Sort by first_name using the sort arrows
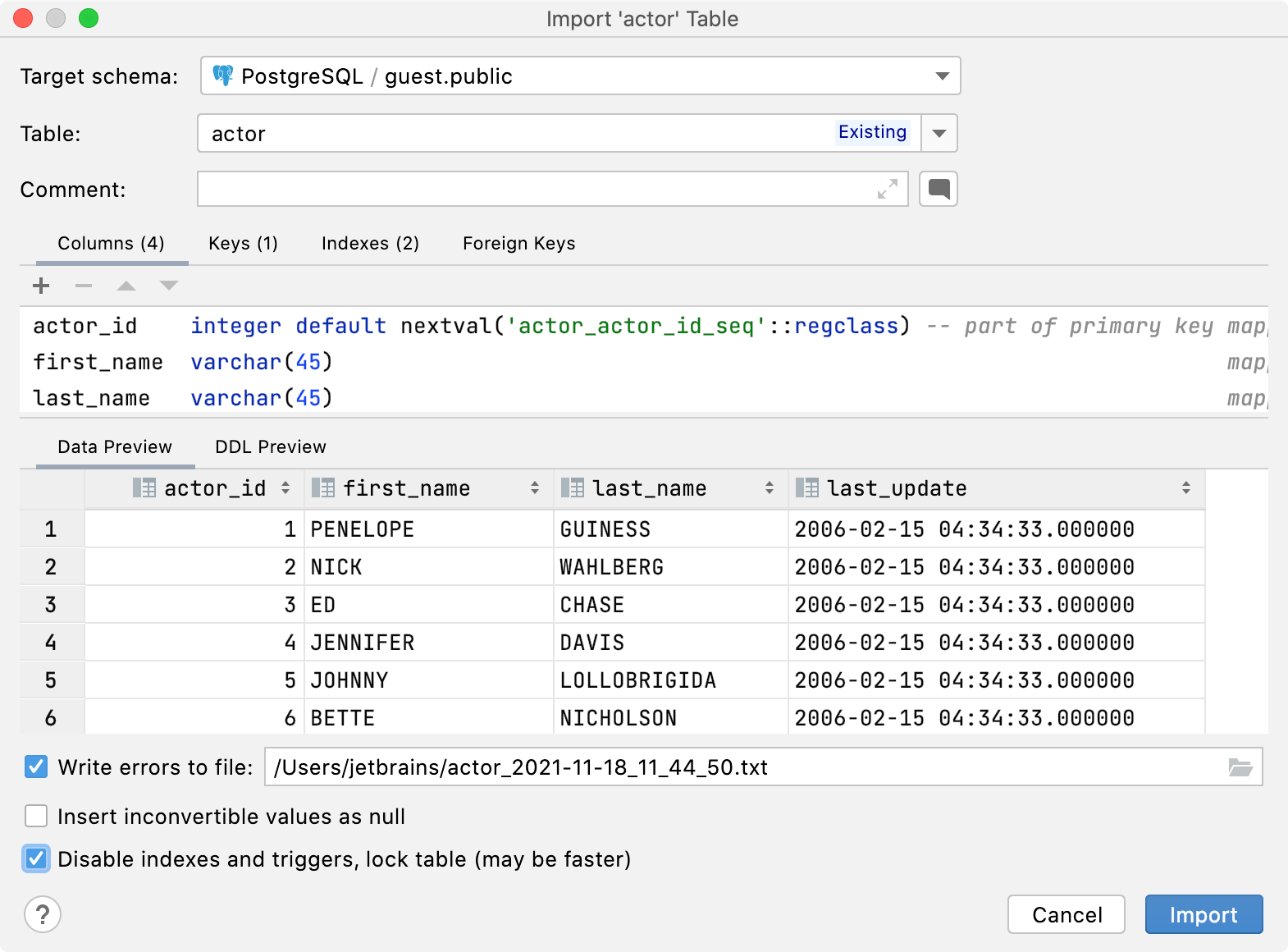Image resolution: width=1288 pixels, height=952 pixels. point(535,488)
